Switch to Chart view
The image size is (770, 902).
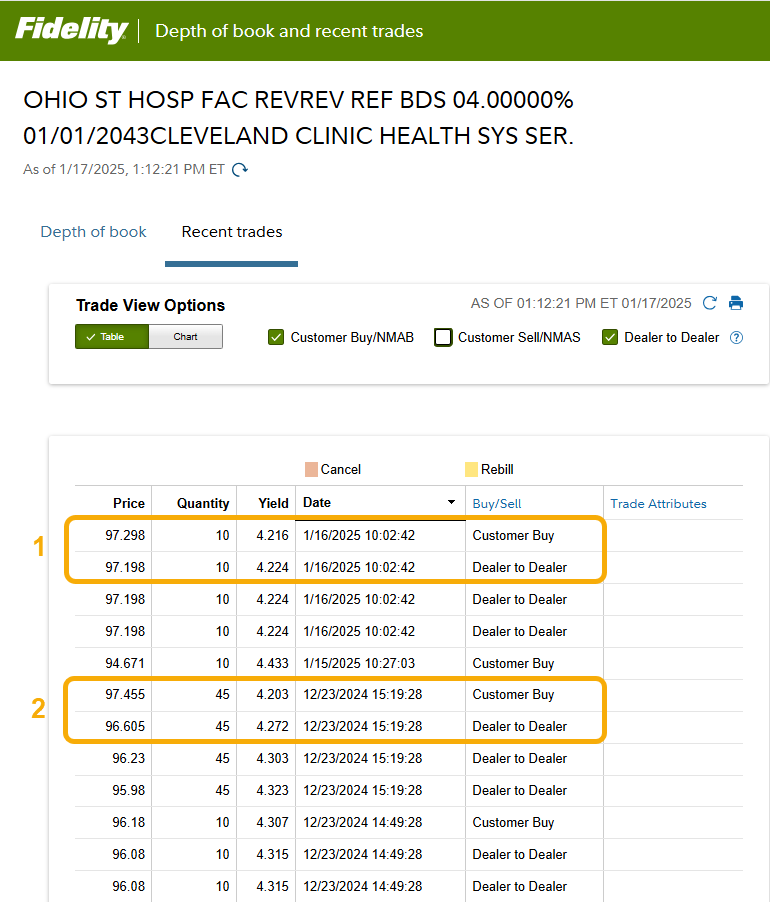(185, 337)
